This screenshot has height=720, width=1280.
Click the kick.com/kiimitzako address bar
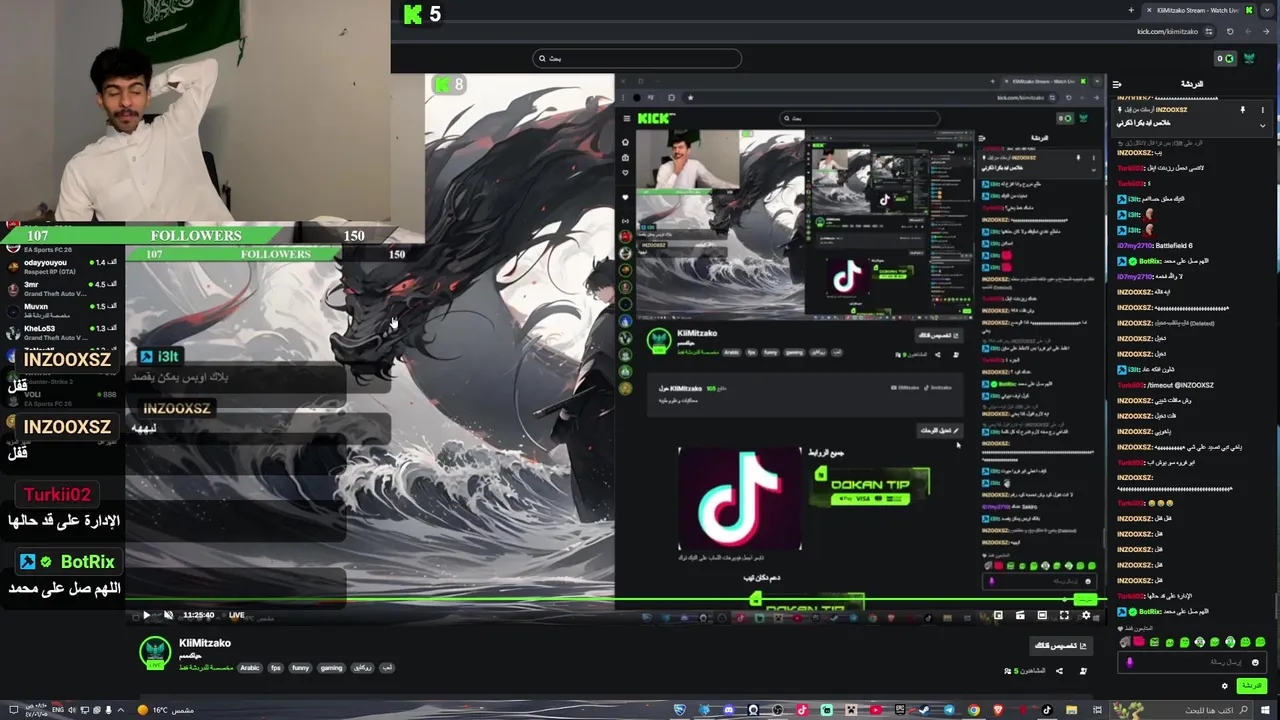[x=1167, y=32]
